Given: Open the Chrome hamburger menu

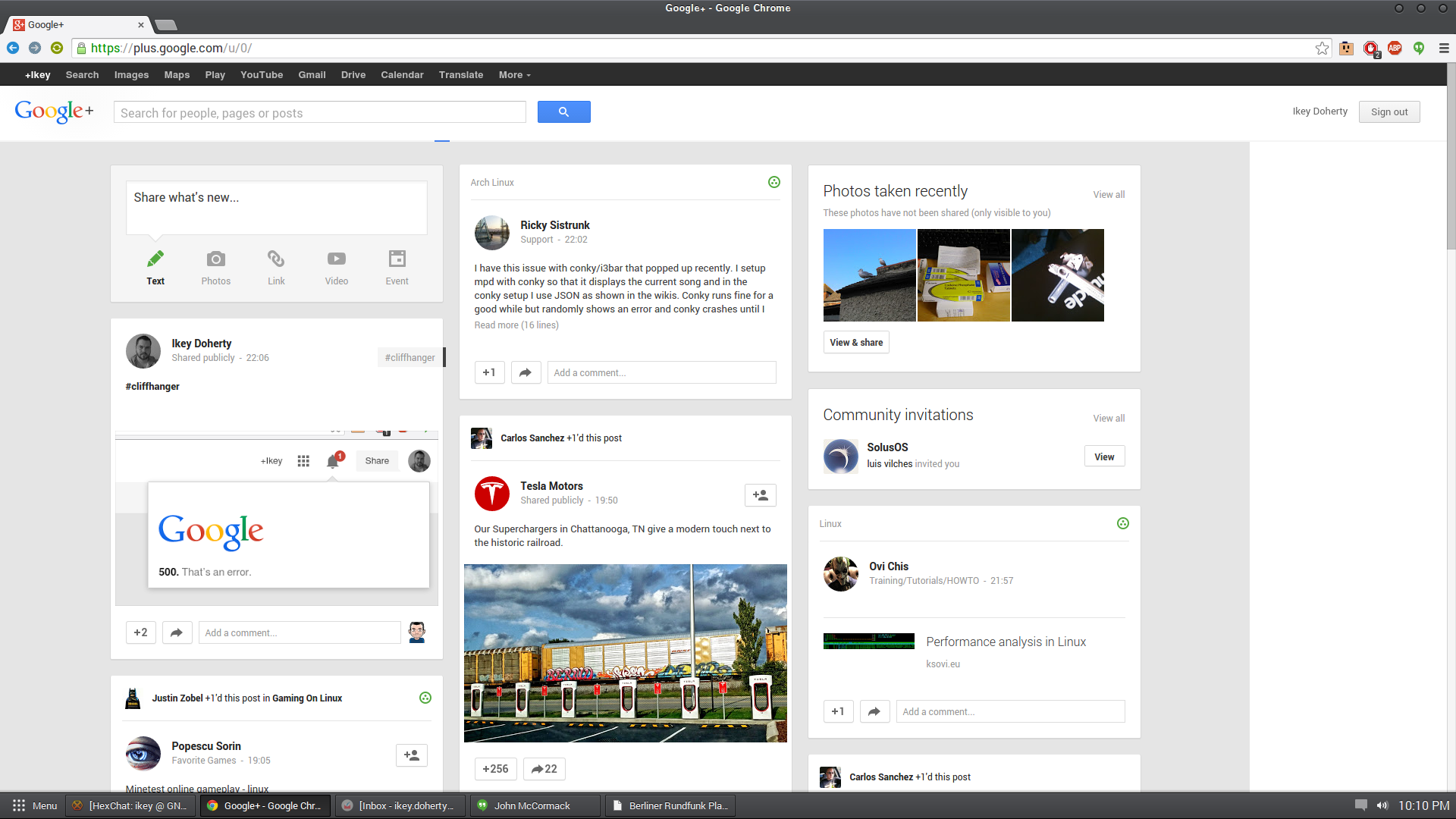Looking at the screenshot, I should pyautogui.click(x=1444, y=48).
